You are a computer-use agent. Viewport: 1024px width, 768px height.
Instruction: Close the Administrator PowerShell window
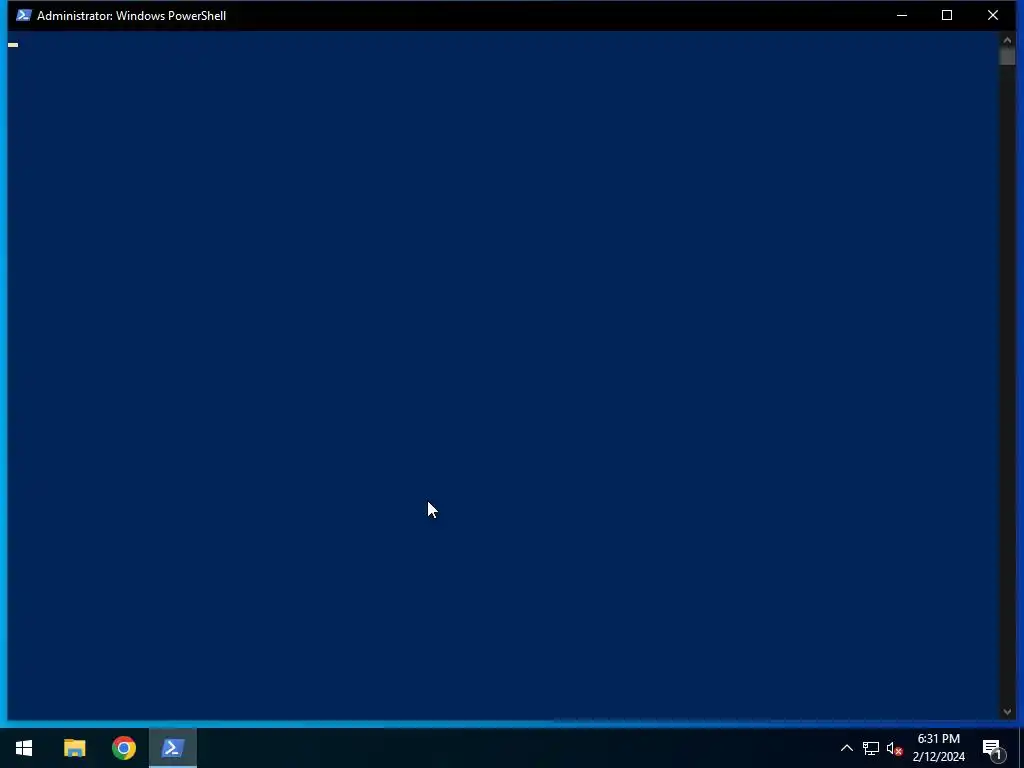pyautogui.click(x=993, y=15)
